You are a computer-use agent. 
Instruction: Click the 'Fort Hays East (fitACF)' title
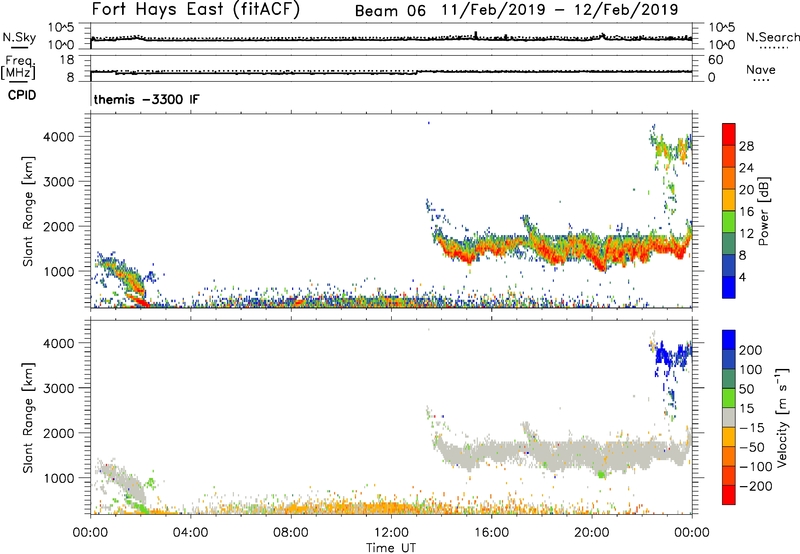pyautogui.click(x=196, y=10)
